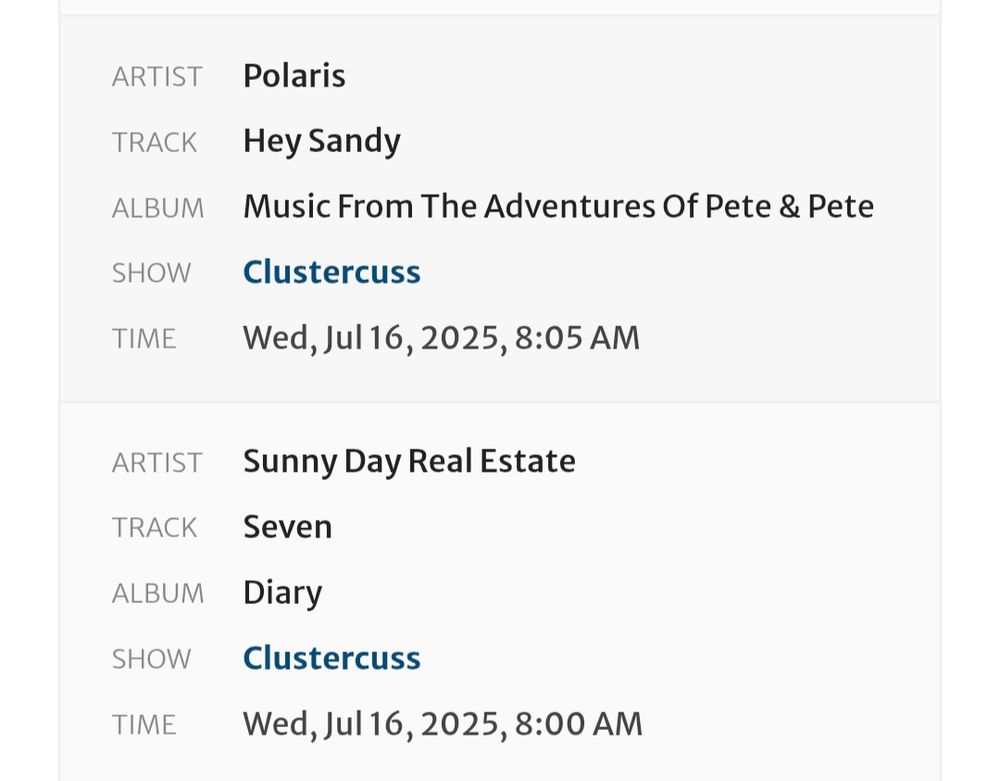Click the ALBUM label in the first entry
Image resolution: width=1000 pixels, height=781 pixels.
[157, 208]
